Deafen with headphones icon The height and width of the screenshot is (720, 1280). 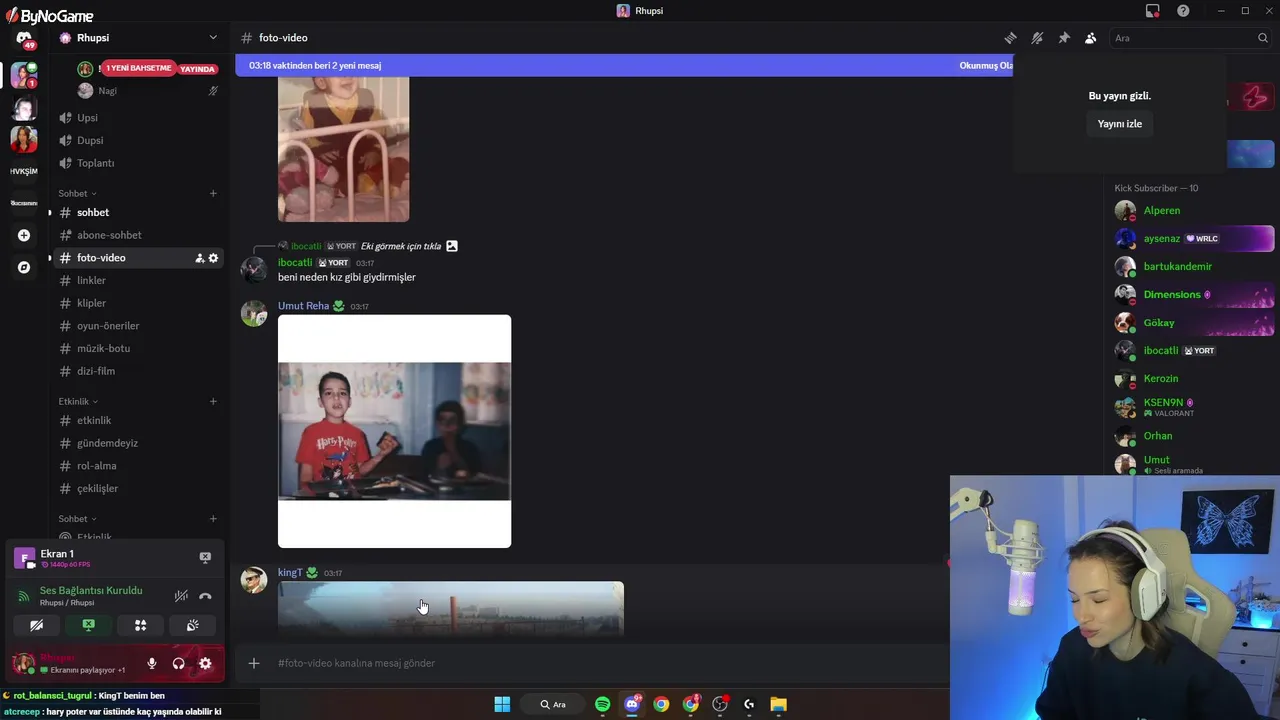[x=179, y=663]
